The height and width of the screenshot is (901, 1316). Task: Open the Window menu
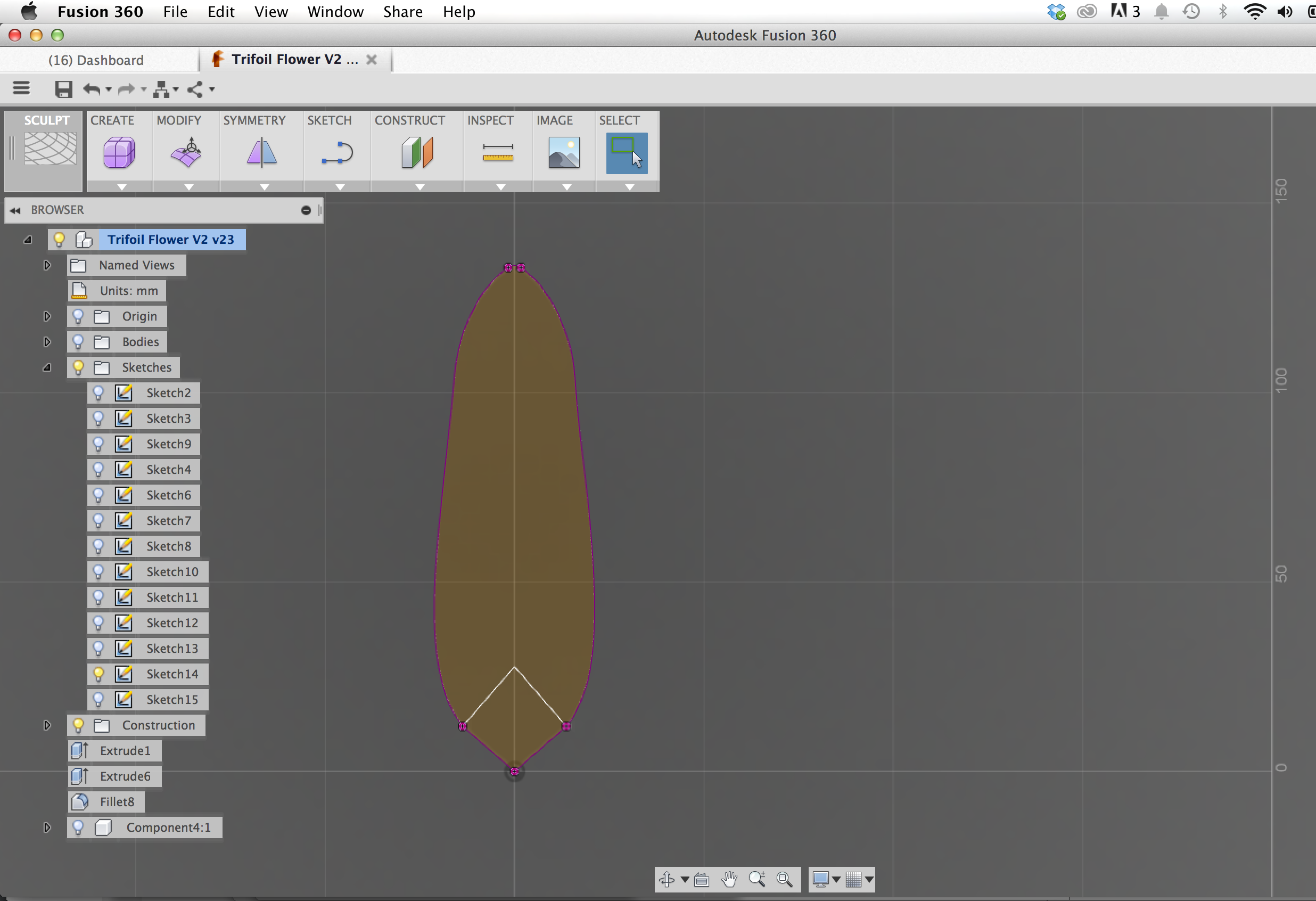(x=335, y=11)
